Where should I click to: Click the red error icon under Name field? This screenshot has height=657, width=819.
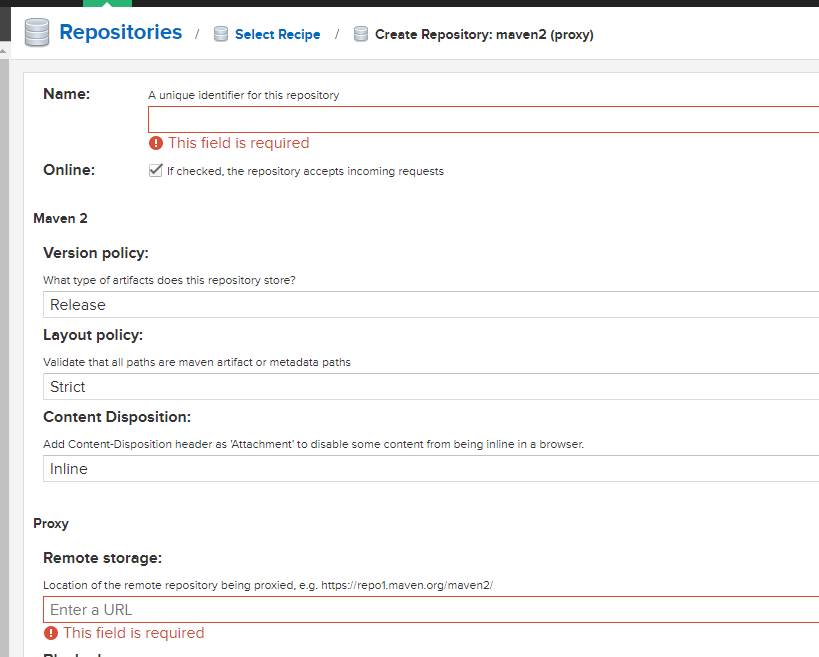tap(155, 143)
